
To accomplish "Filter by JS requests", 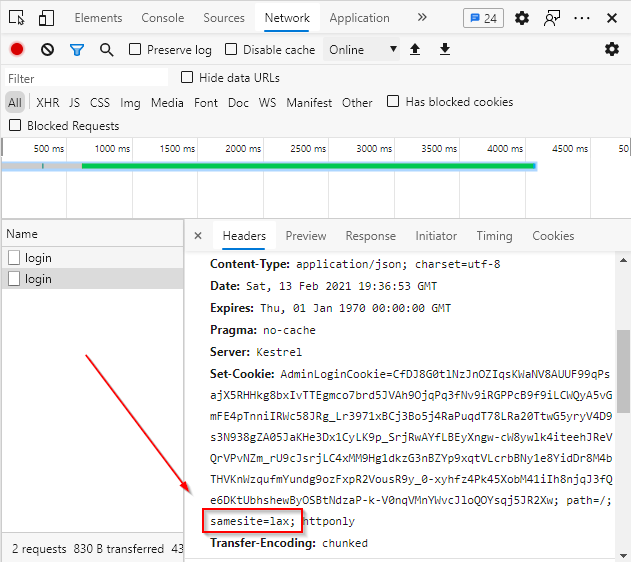I will pyautogui.click(x=74, y=103).
